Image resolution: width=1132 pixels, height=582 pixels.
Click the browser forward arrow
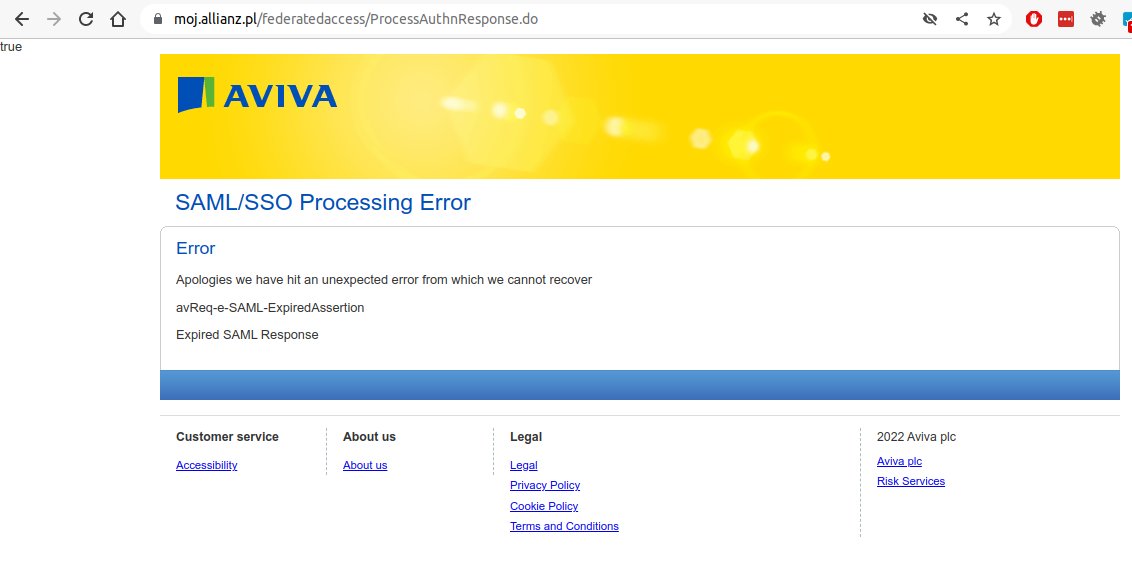point(54,19)
